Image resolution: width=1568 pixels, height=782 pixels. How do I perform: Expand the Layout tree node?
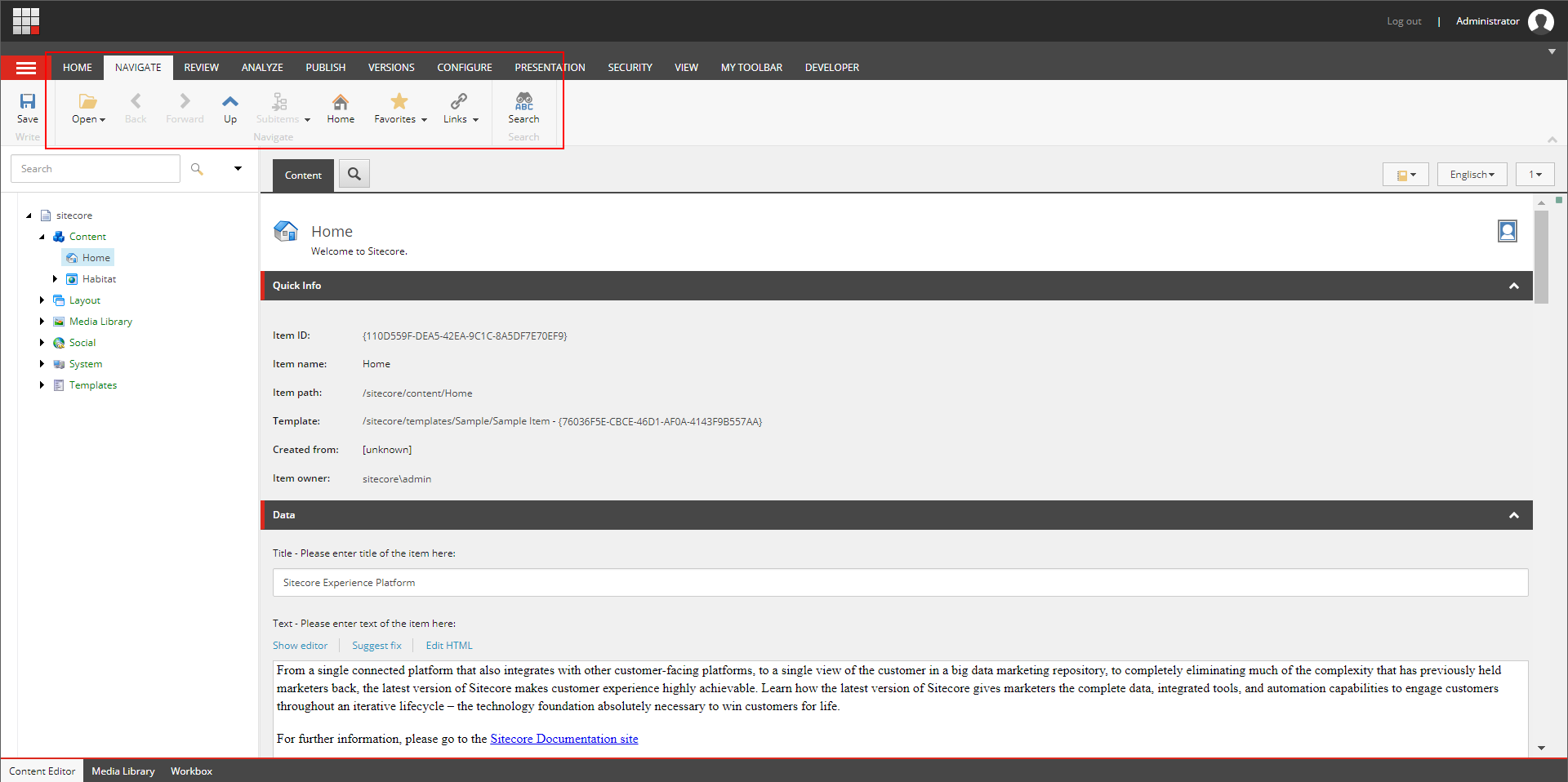pos(42,300)
